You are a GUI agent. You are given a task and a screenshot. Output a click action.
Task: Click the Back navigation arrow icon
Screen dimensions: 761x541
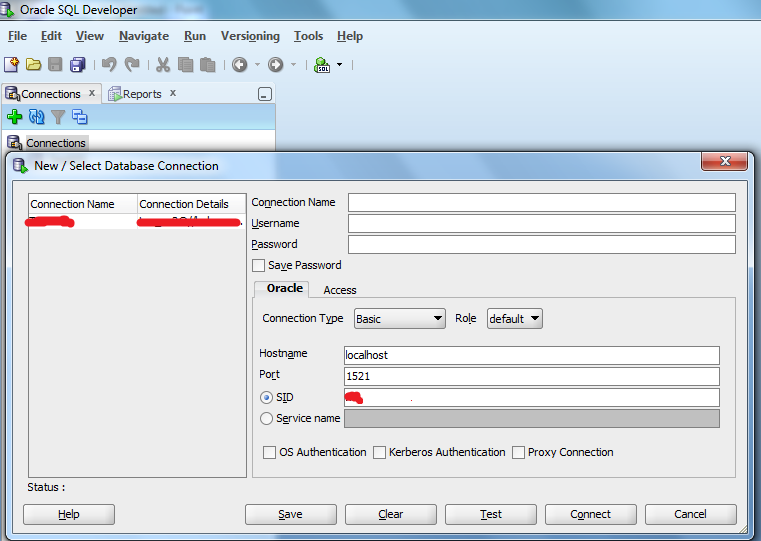tap(239, 65)
